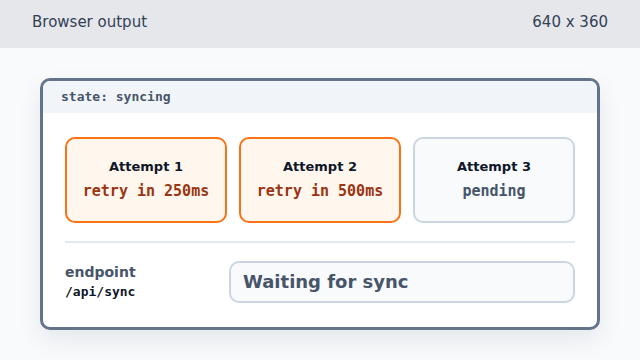Viewport: 640px width, 360px height.
Task: Click the 'pending' status text
Action: click(x=494, y=191)
